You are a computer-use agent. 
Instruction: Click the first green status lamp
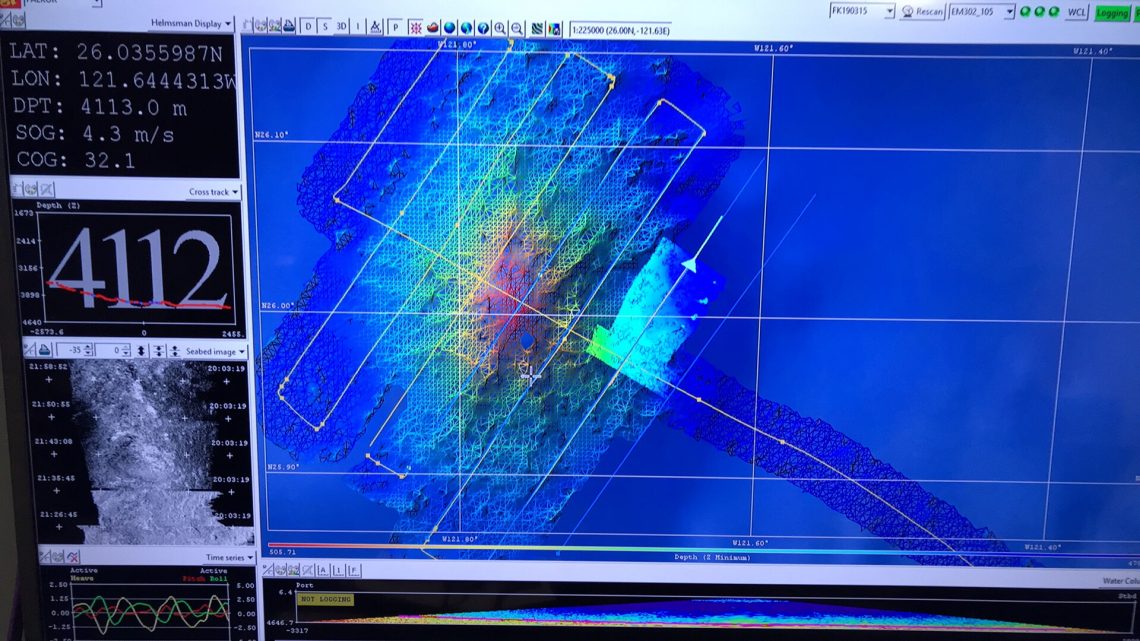pos(1025,12)
